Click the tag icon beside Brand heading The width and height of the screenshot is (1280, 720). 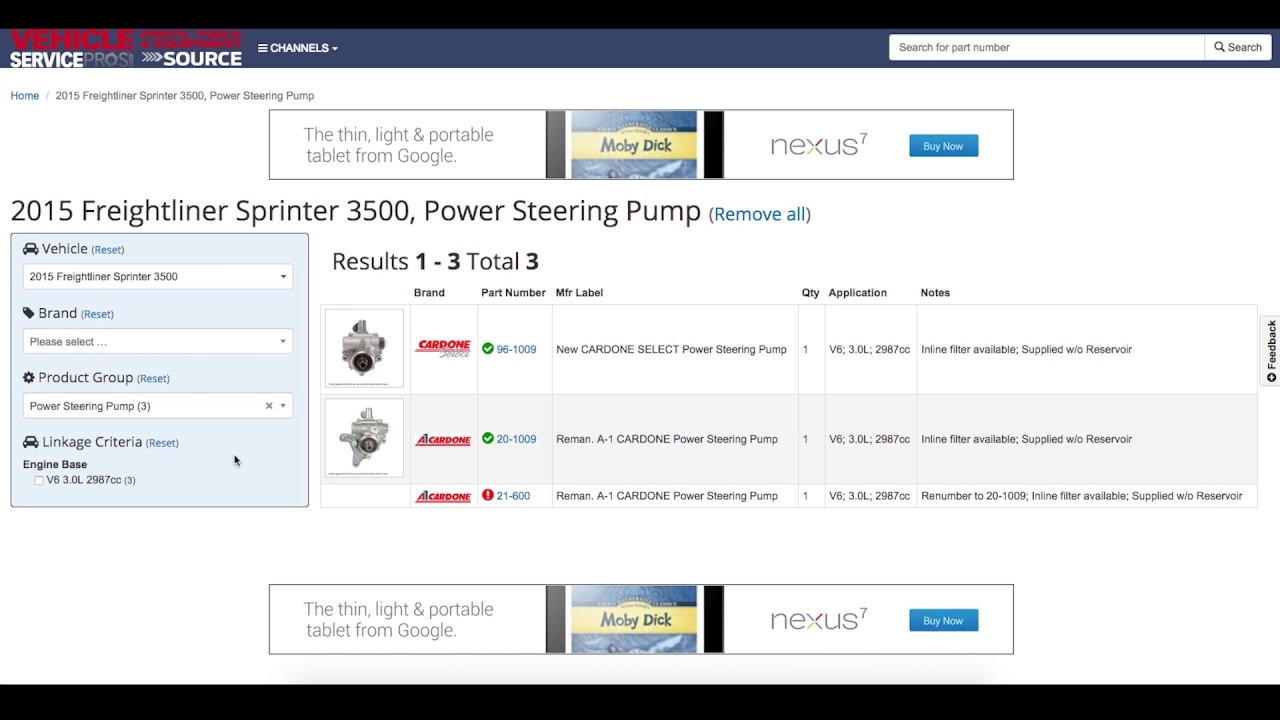point(29,313)
